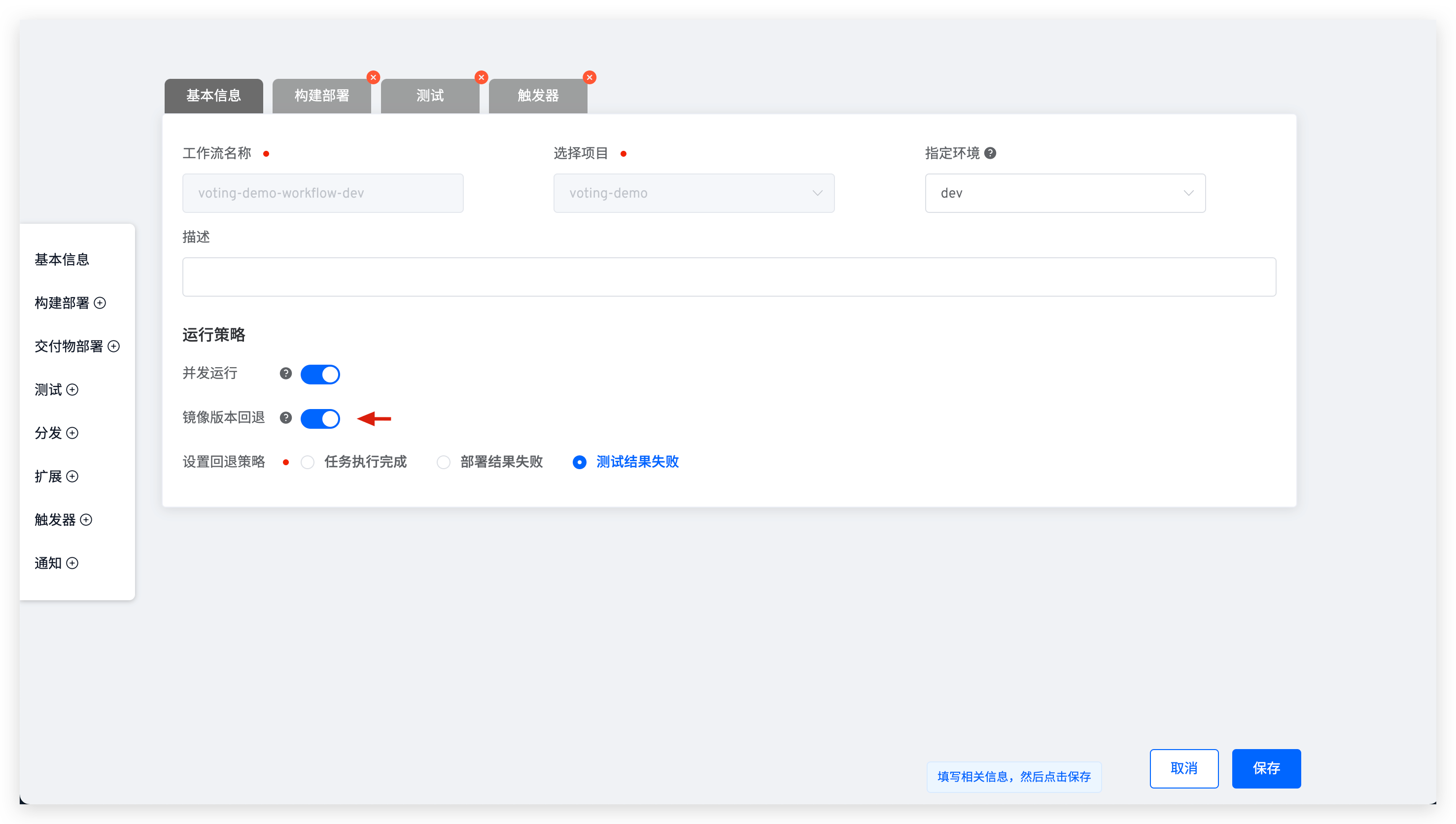Click the plus icon next to 测试 in sidebar
The image size is (1456, 824).
(72, 390)
